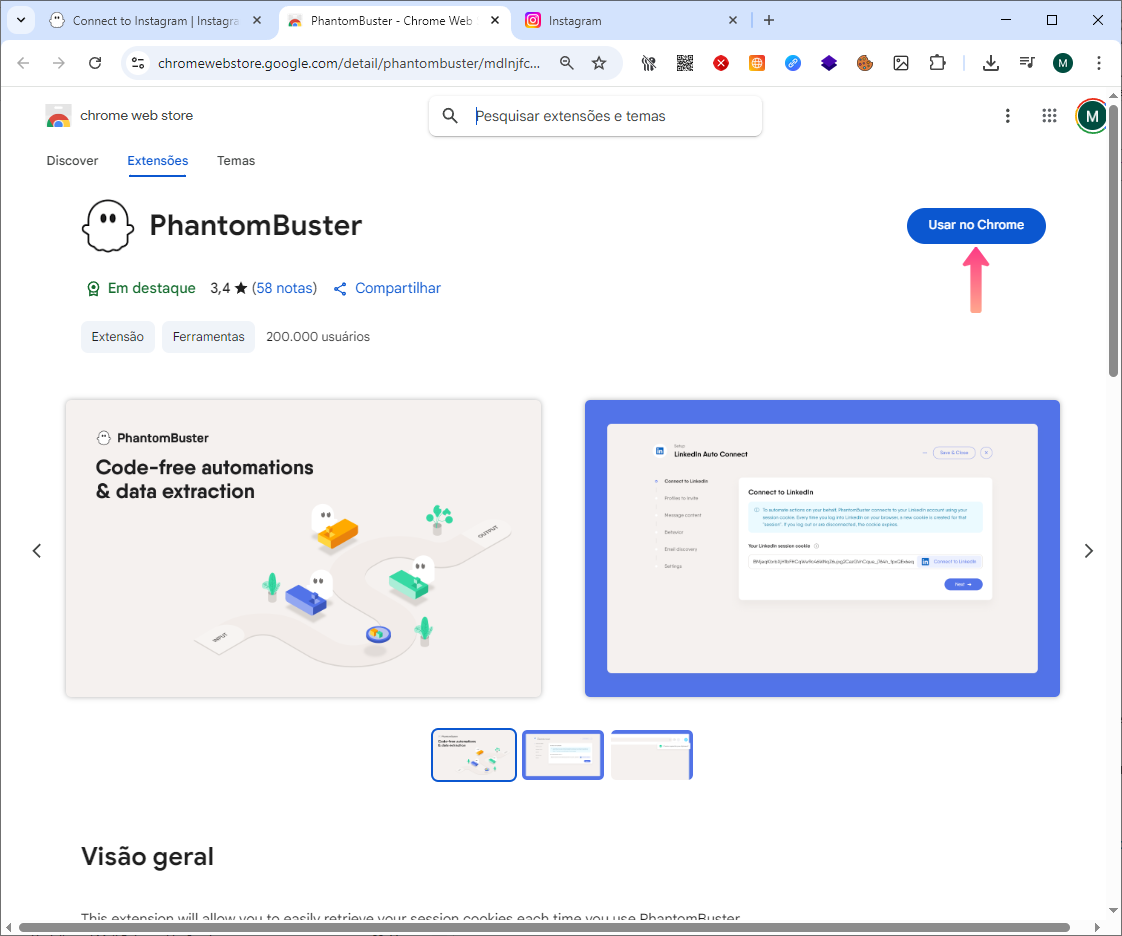The width and height of the screenshot is (1122, 936).
Task: Open the purple diamond extension icon
Action: [829, 63]
